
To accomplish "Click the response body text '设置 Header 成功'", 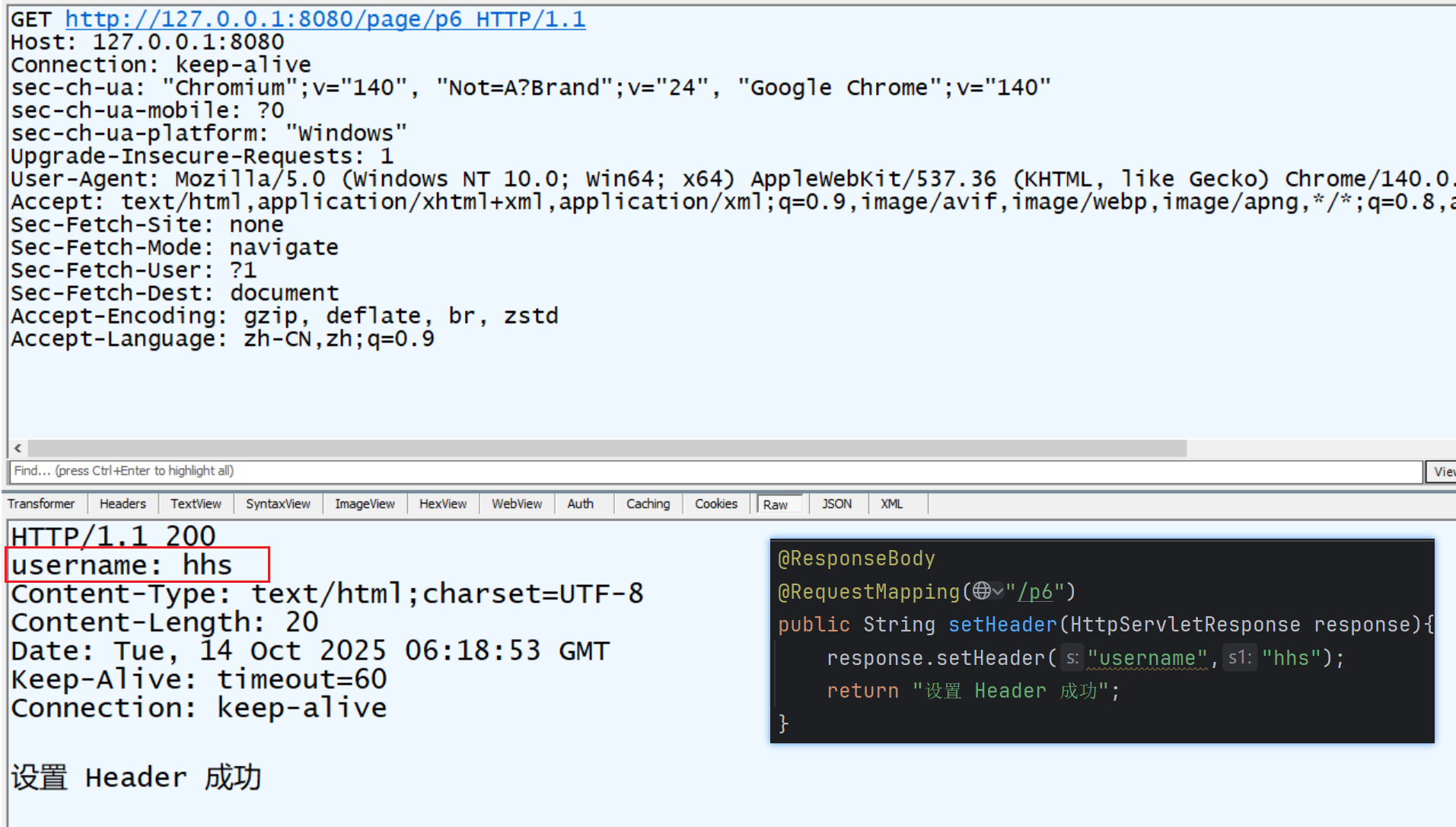I will [x=136, y=778].
